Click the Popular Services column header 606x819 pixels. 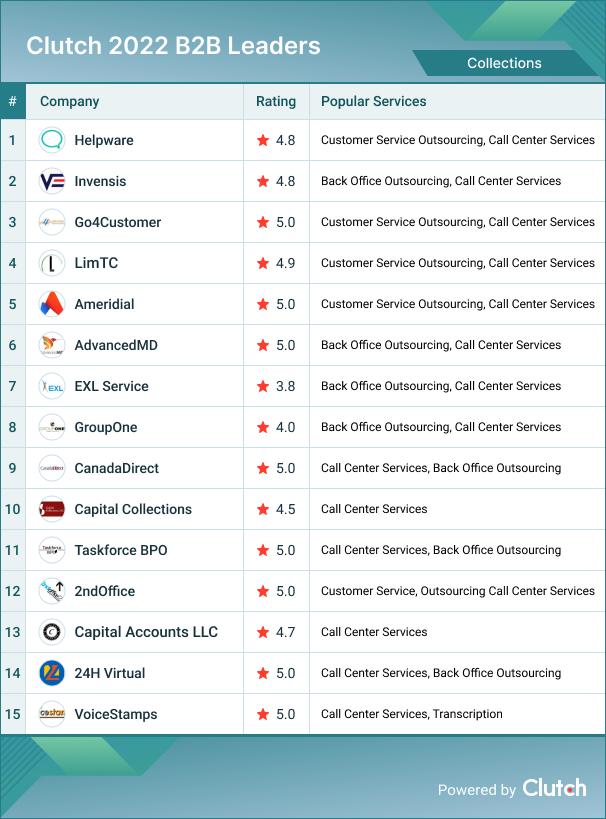(374, 101)
